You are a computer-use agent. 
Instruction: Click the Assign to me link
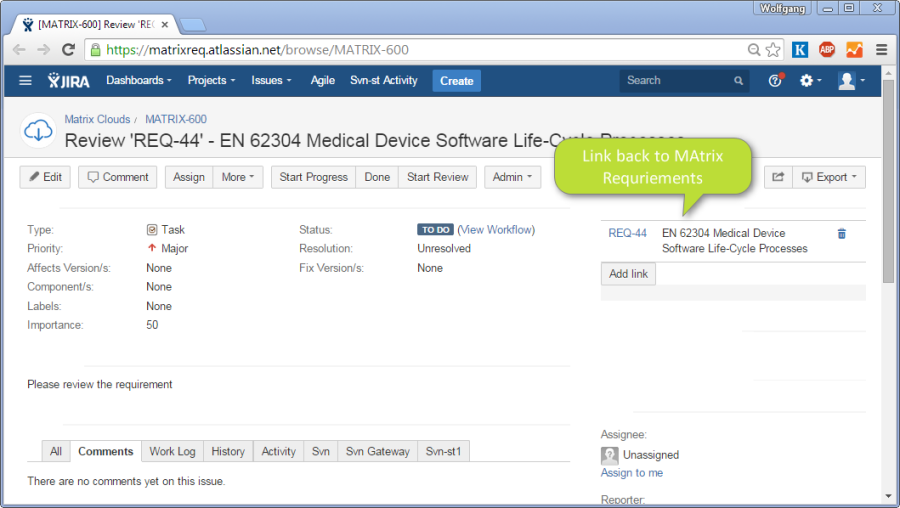click(x=631, y=473)
